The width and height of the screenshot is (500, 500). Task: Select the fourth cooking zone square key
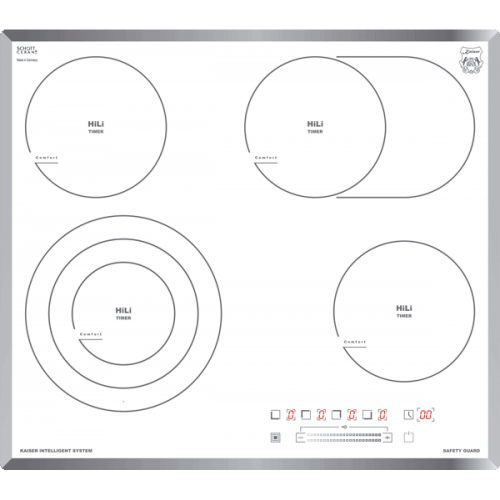coord(367,415)
